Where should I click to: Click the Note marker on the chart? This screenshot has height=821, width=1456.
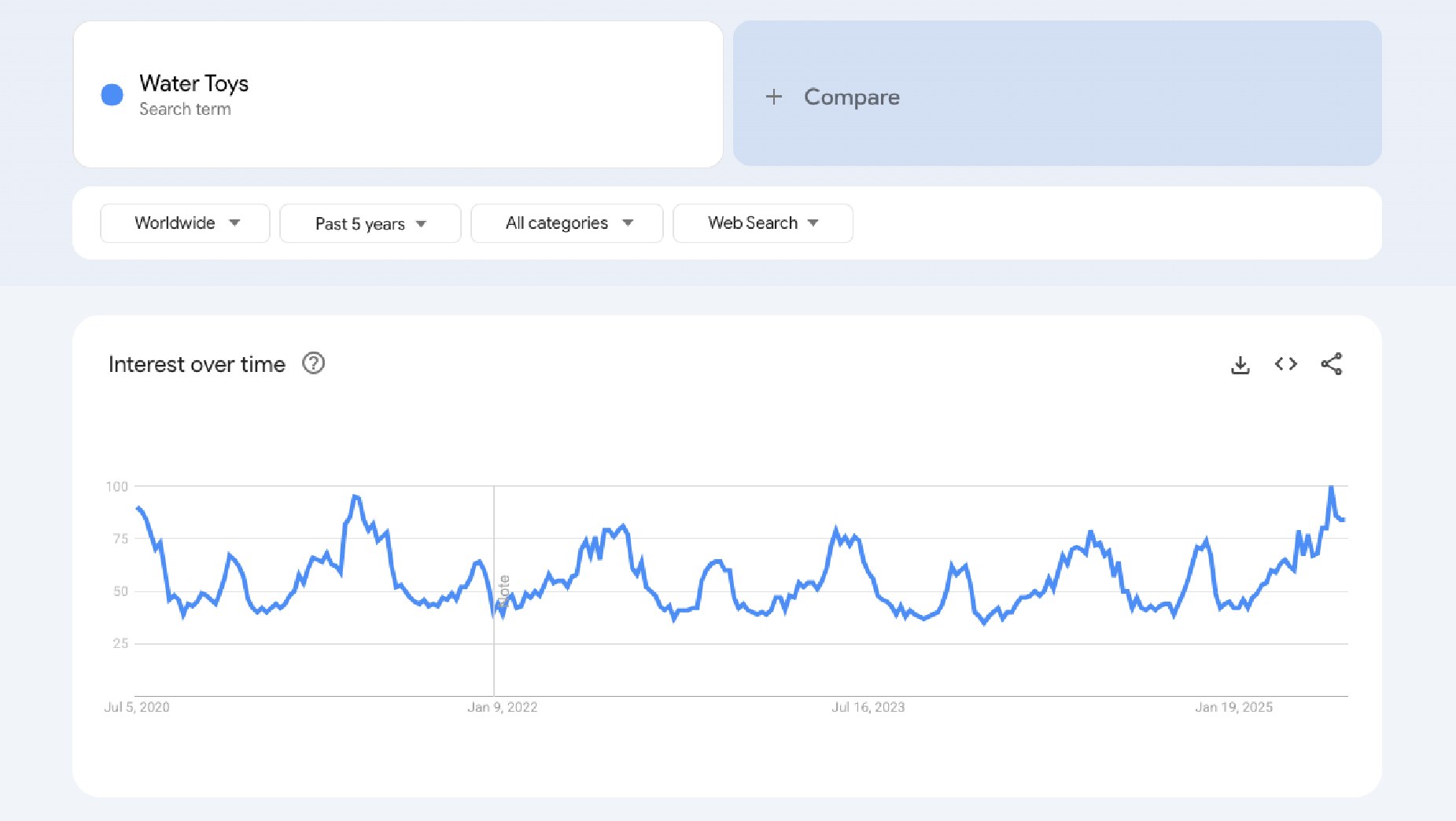click(x=503, y=591)
